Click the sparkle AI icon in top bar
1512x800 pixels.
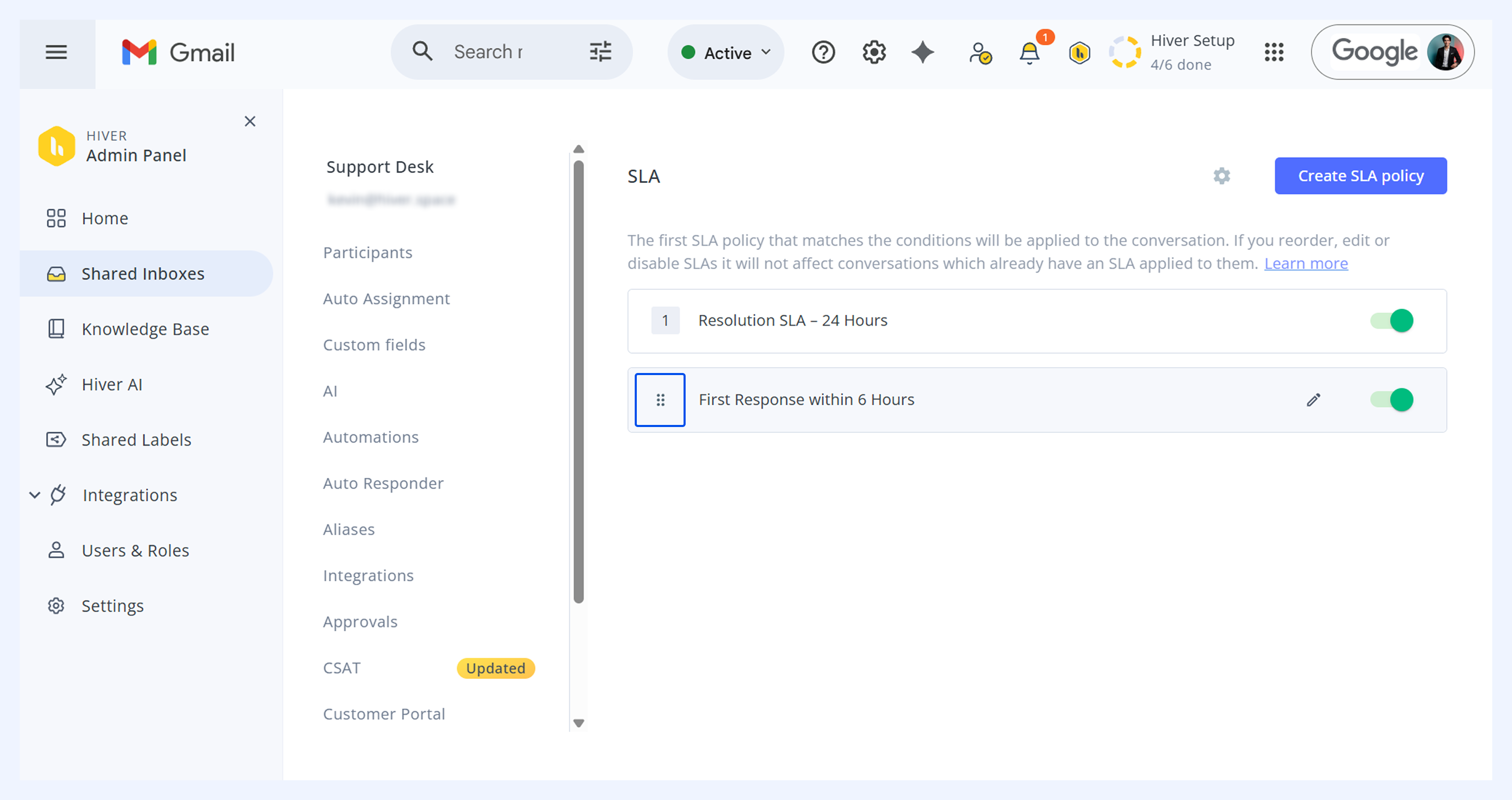coord(922,52)
